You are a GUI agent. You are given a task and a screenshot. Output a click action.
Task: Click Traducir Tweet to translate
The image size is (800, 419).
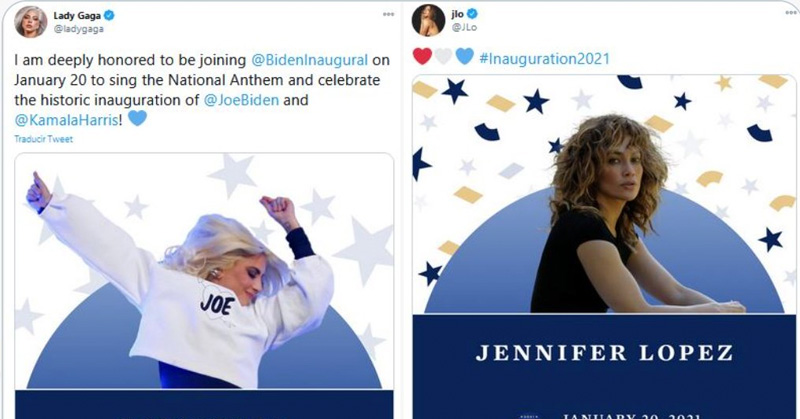[x=43, y=139]
